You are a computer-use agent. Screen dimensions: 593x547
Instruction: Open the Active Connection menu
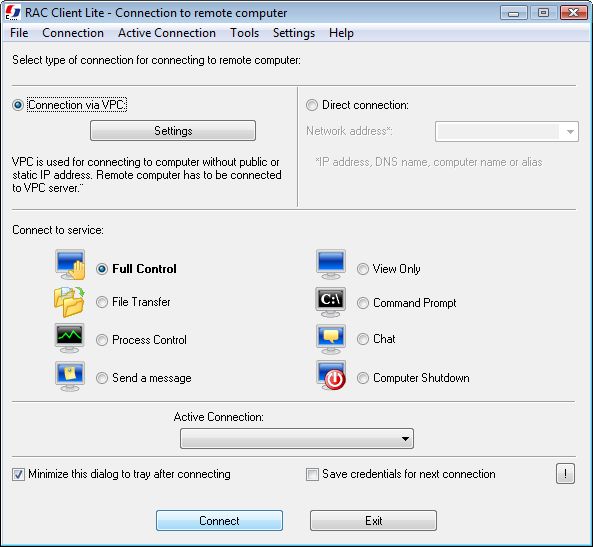(x=167, y=33)
